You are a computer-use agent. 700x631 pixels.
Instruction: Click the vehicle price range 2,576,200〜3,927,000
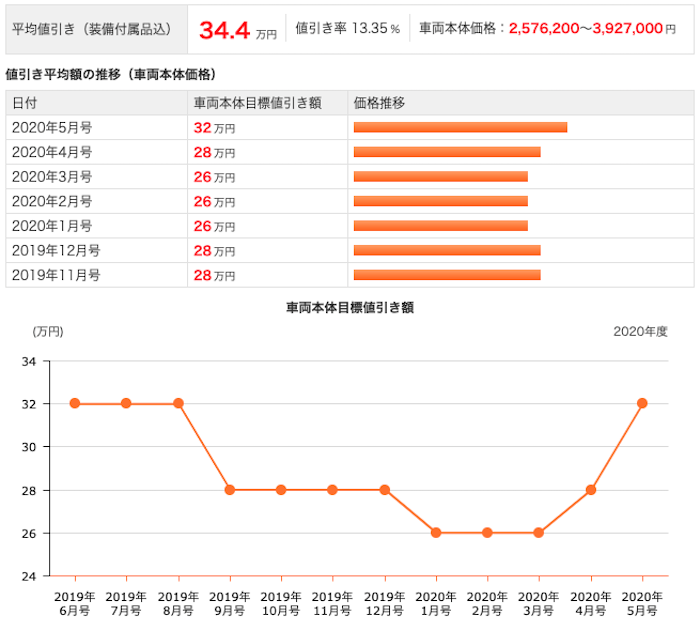coord(586,29)
